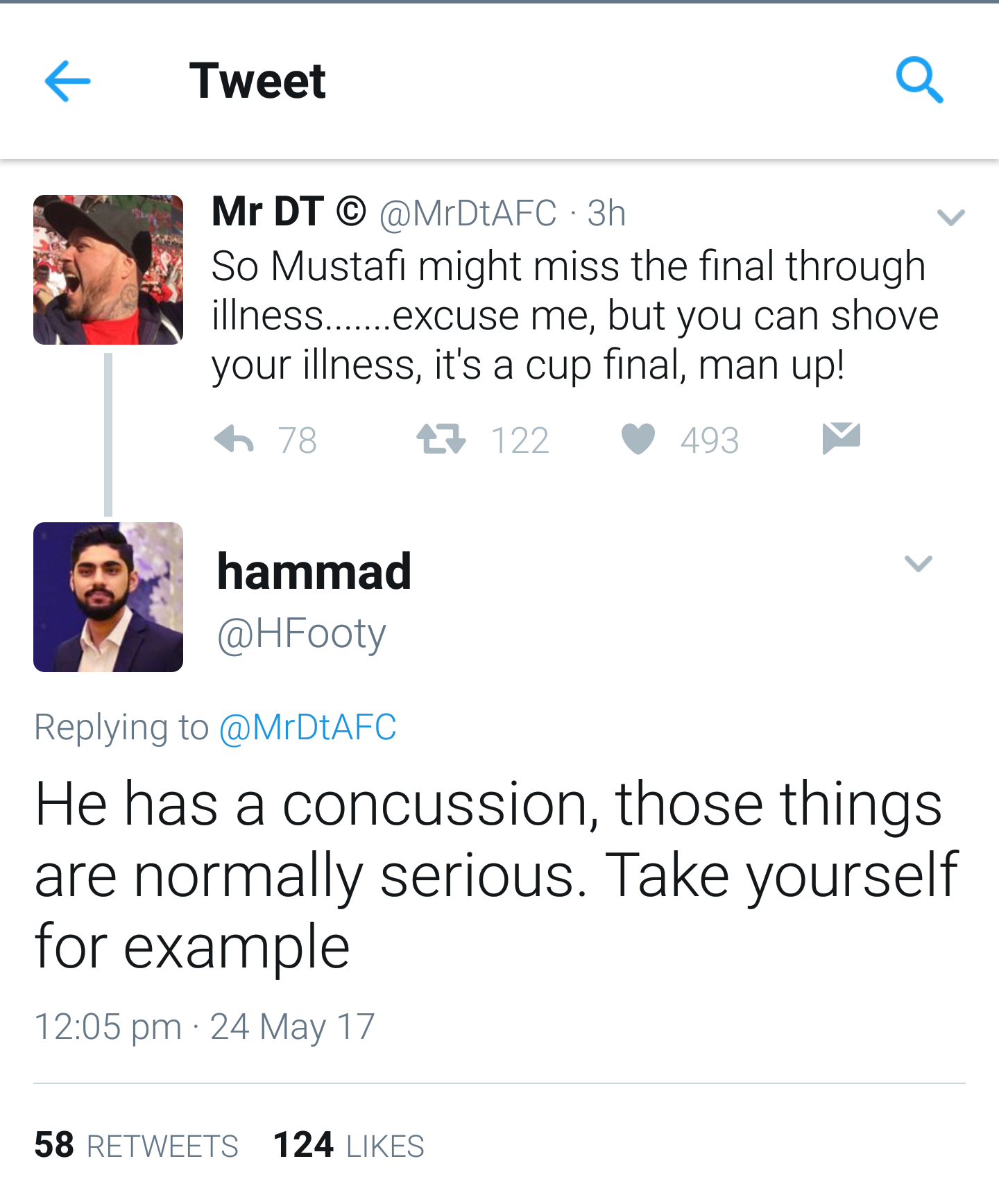
Task: Open Mr DT's tweet about Mustafi's illness
Action: coord(575,316)
